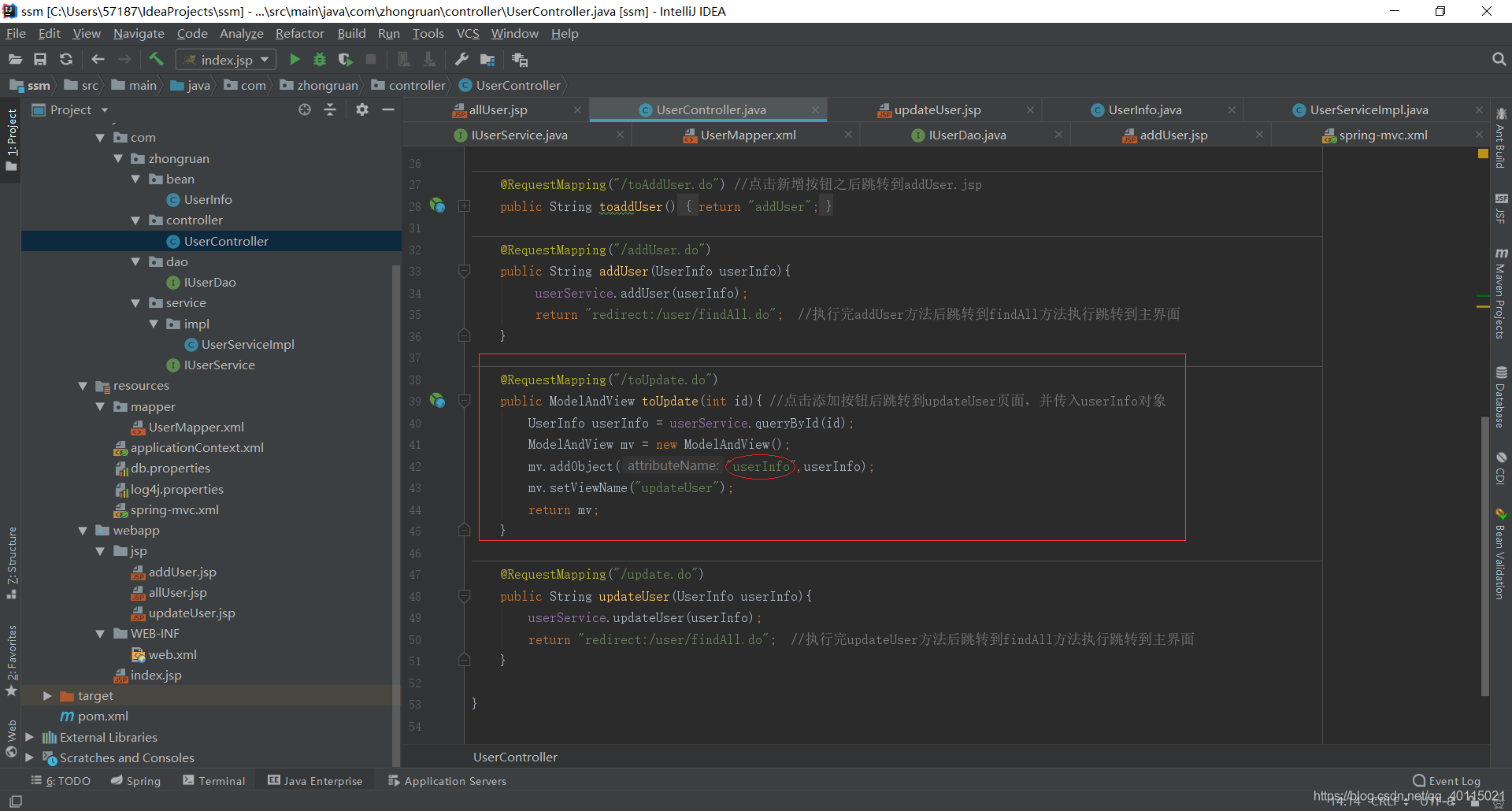Click the Debug bug icon
Viewport: 1512px width, 811px height.
point(319,60)
